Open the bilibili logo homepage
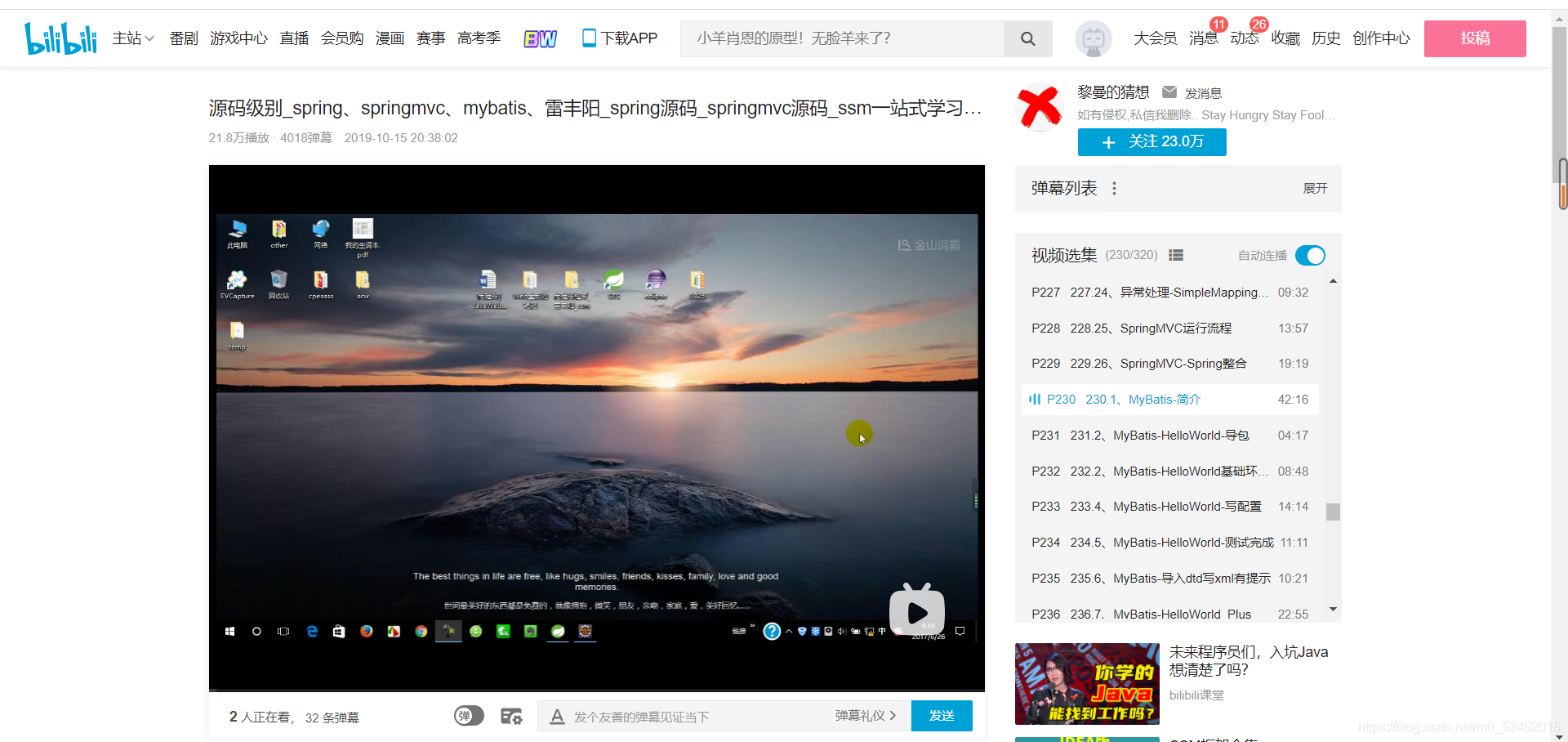The width and height of the screenshot is (1568, 742). tap(60, 38)
